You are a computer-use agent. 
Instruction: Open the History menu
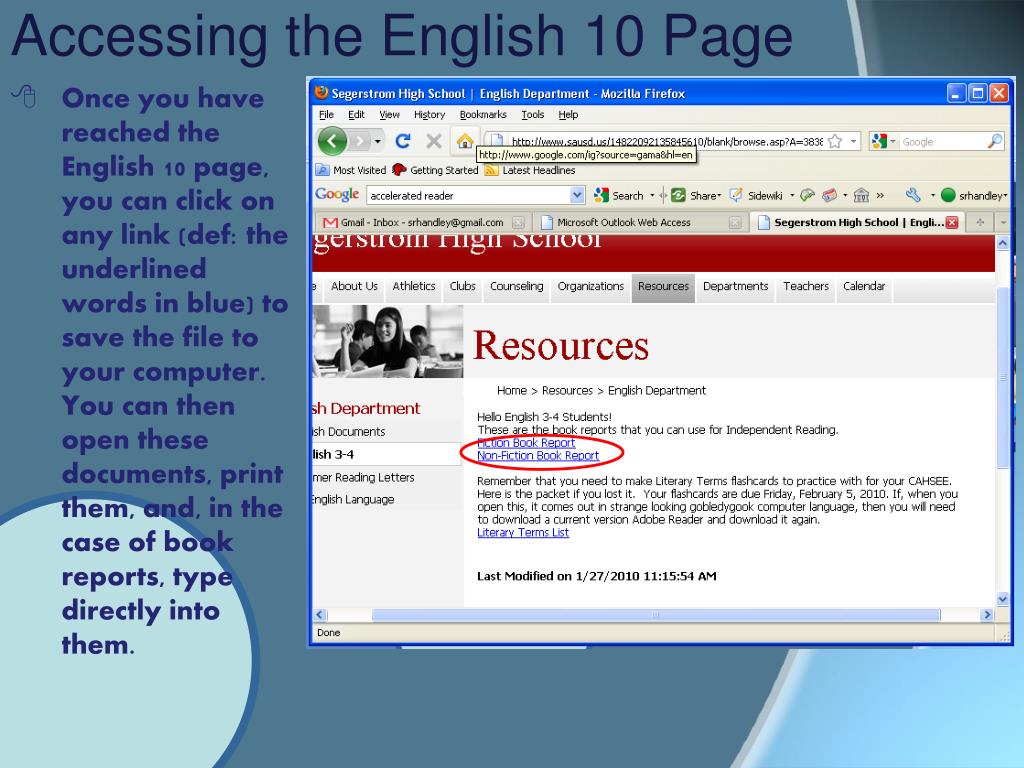coord(429,114)
